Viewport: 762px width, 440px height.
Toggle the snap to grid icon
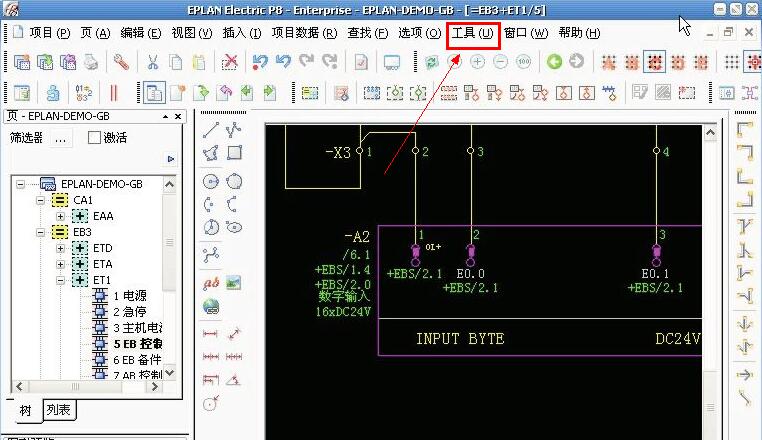click(x=753, y=62)
